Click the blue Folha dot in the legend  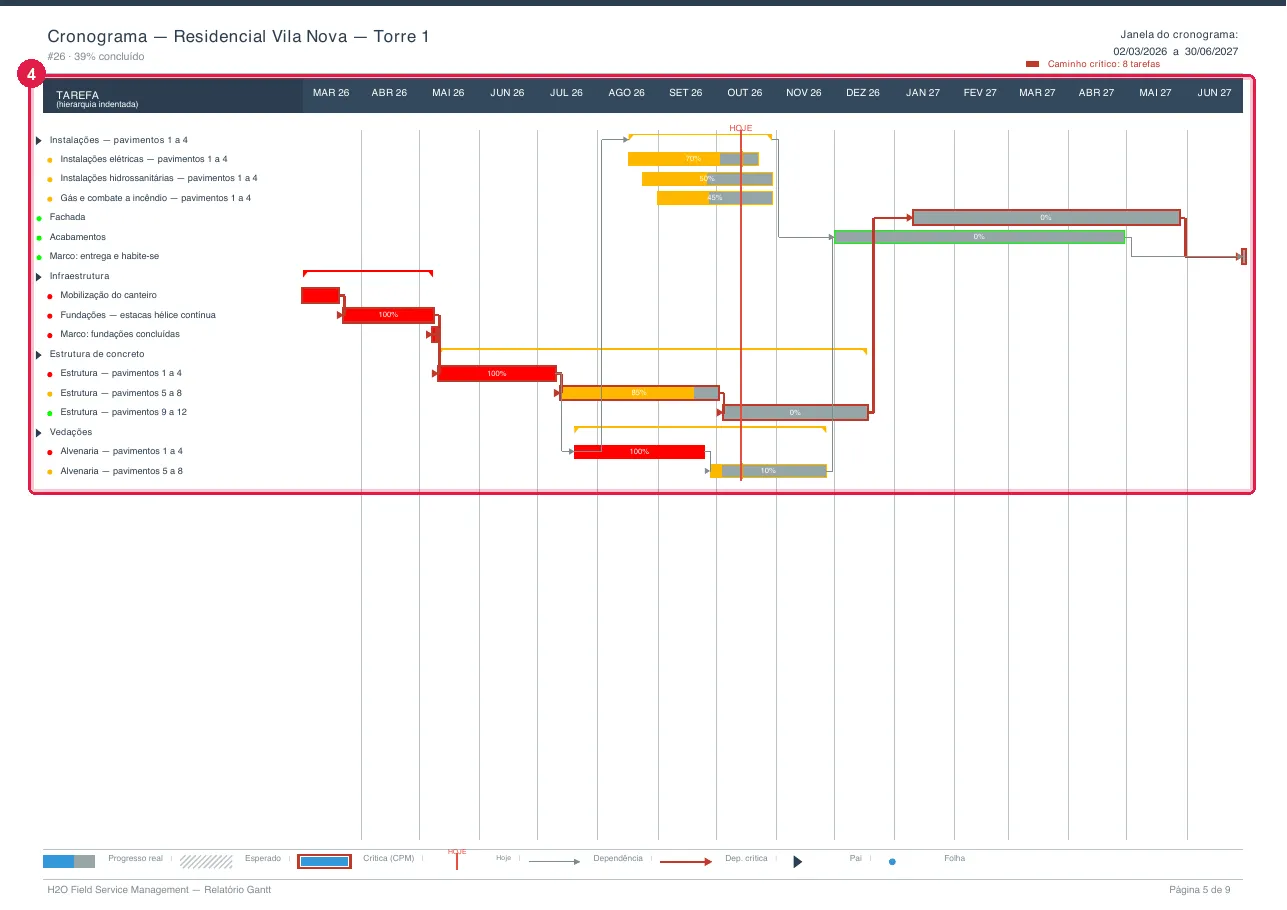click(x=892, y=861)
